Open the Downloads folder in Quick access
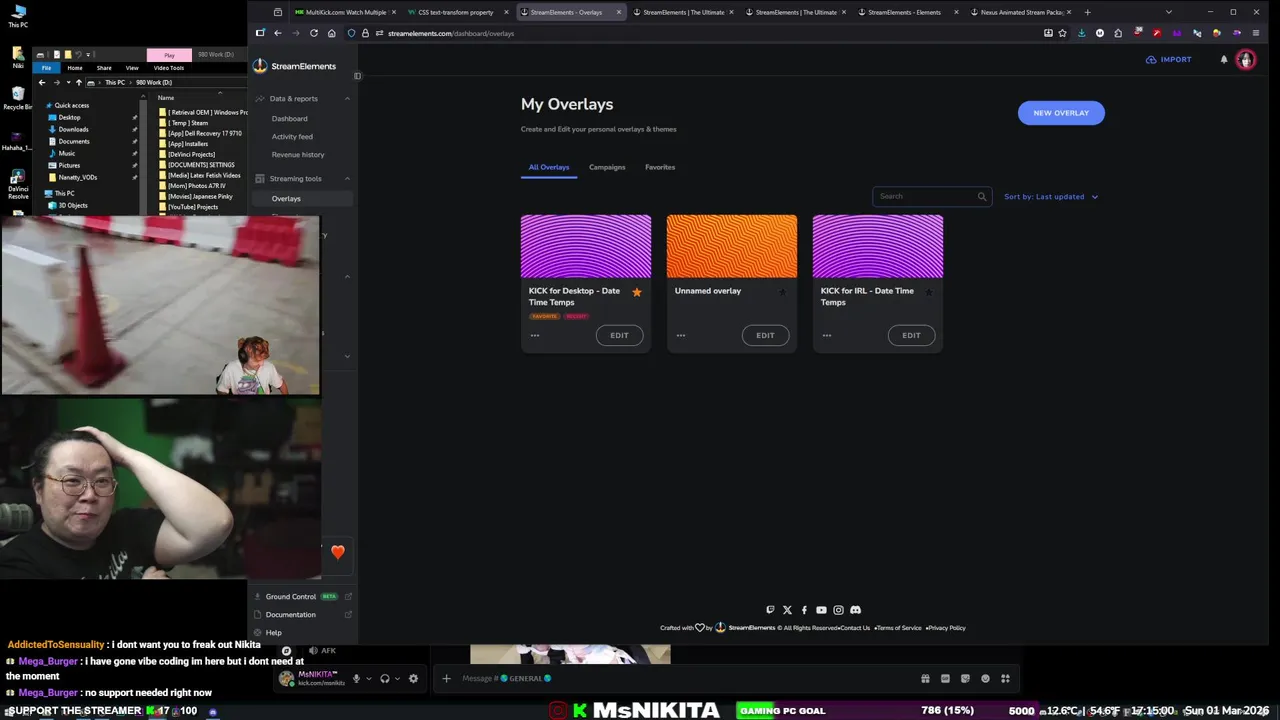 [73, 129]
